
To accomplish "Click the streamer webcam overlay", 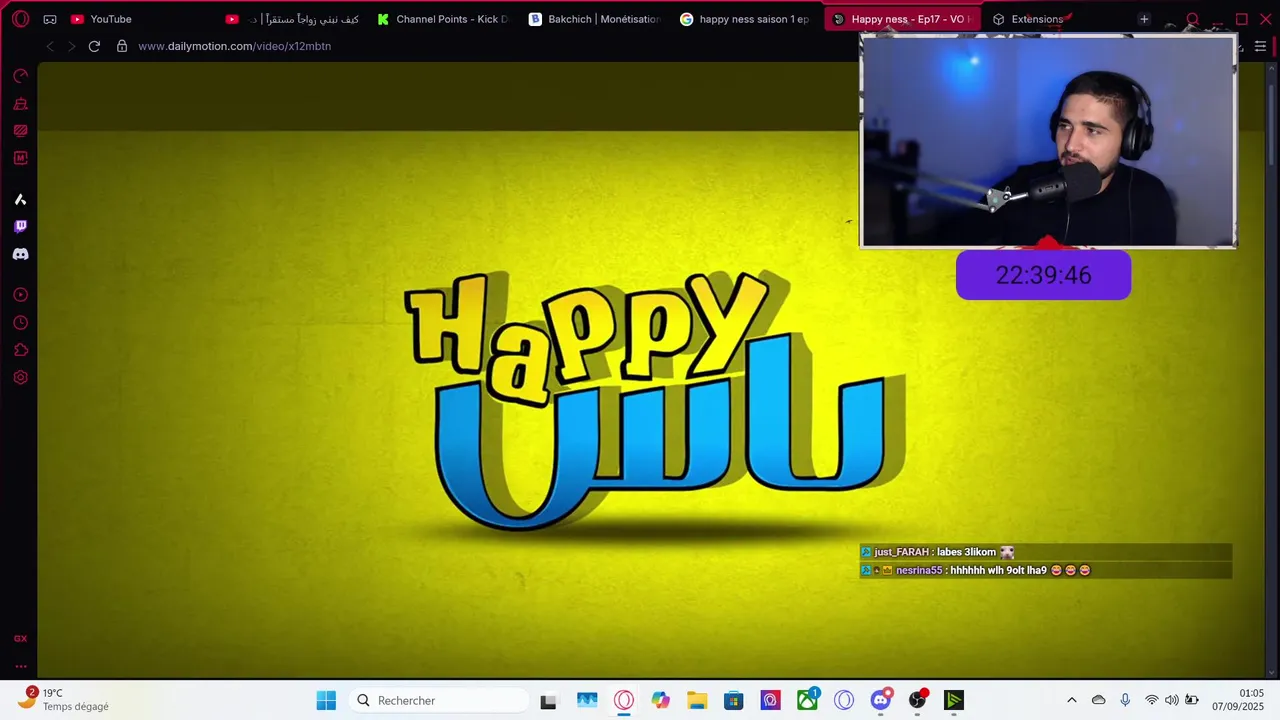I will 1048,141.
